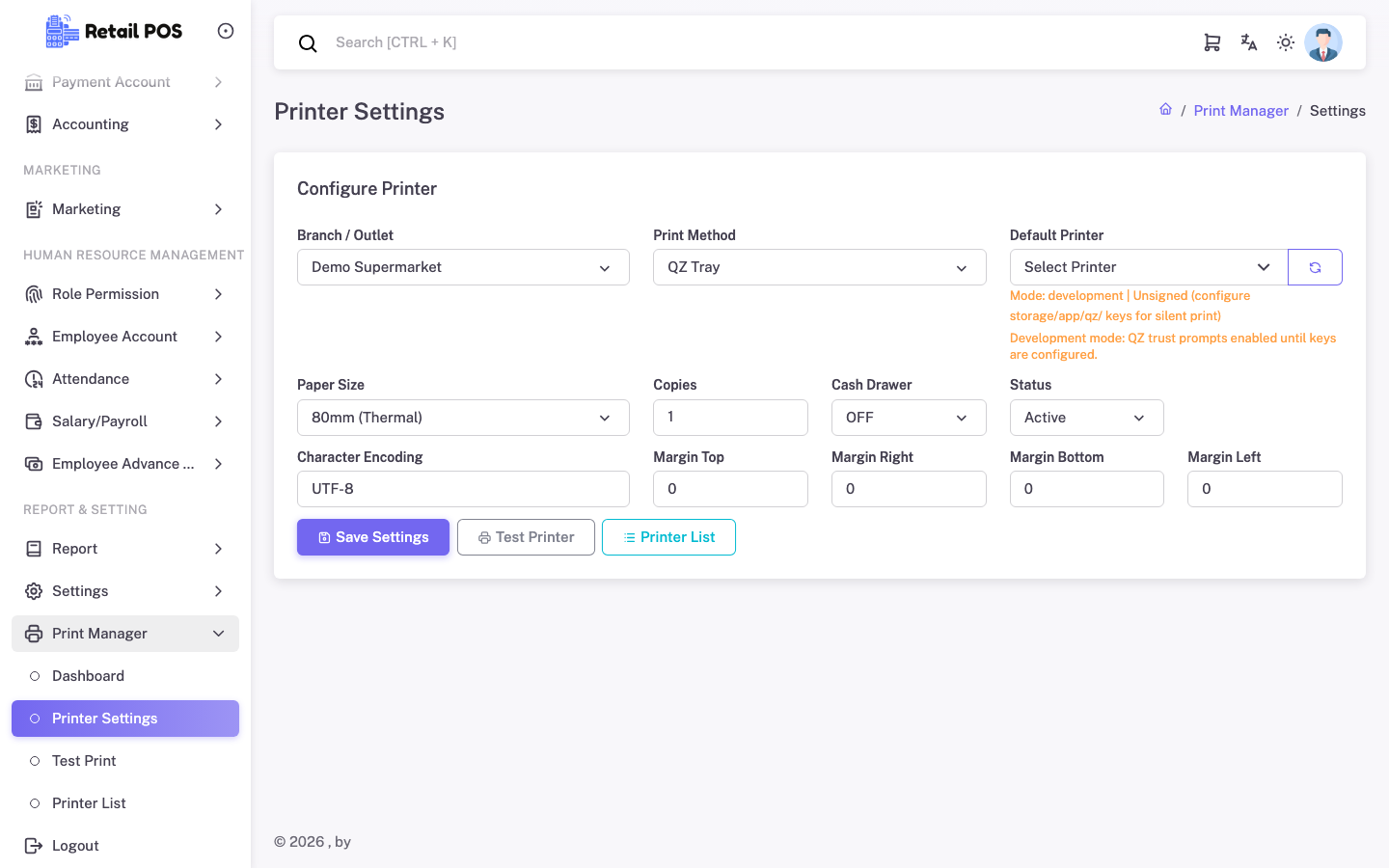Focus the Margin Left field
The width and height of the screenshot is (1389, 868).
point(1265,489)
